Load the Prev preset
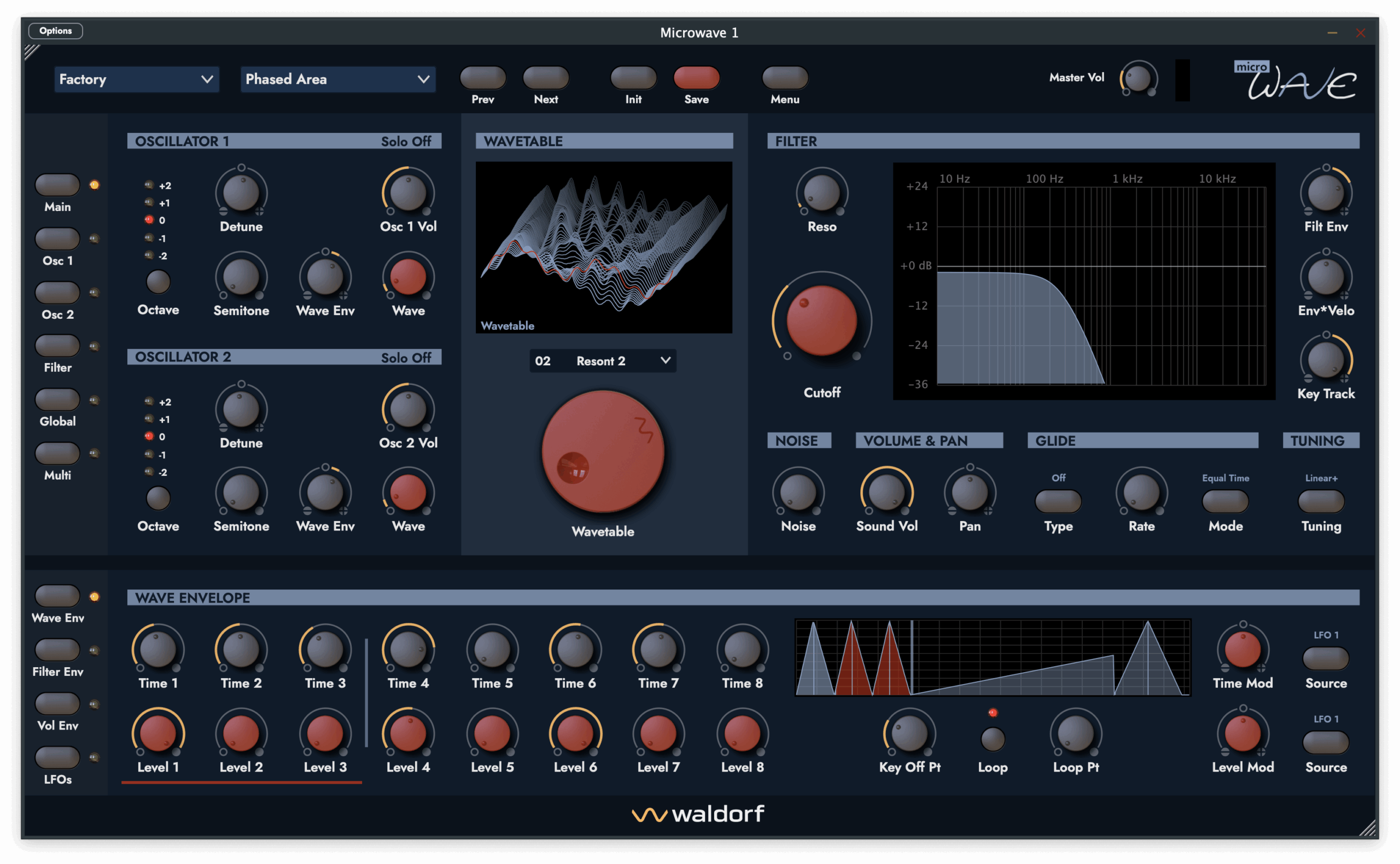1400x864 pixels. [x=483, y=77]
